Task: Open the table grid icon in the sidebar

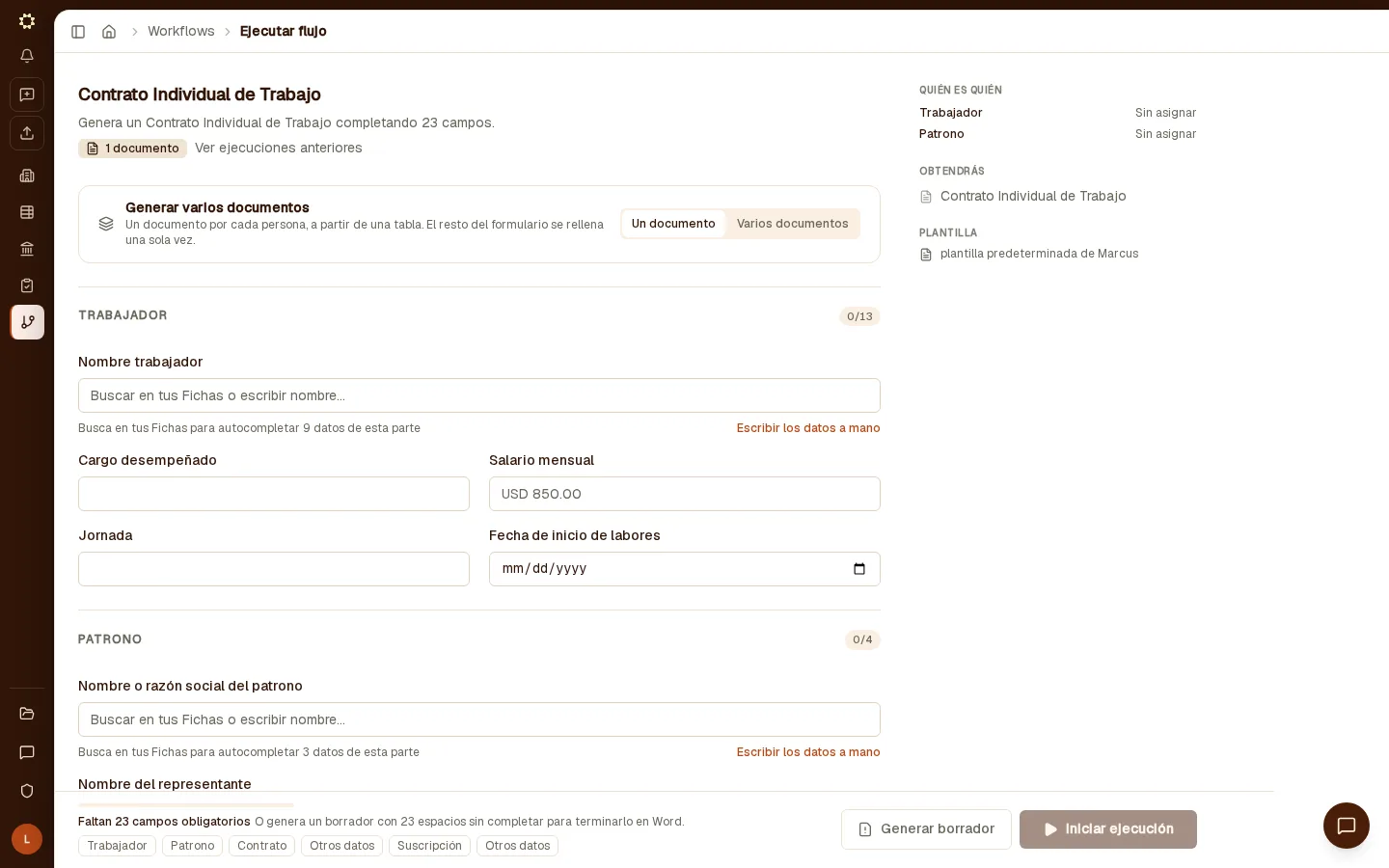Action: 27,212
